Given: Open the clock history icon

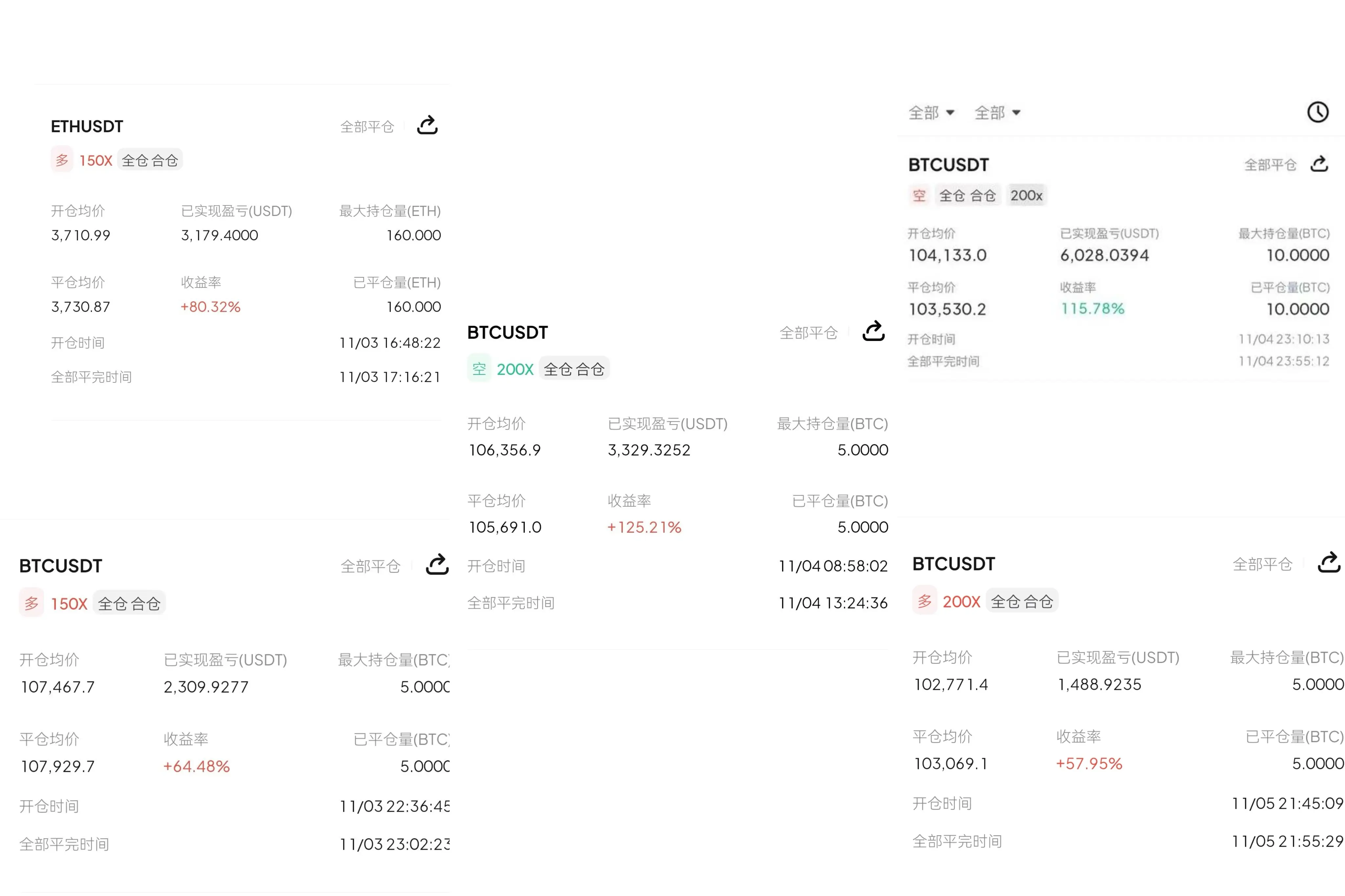Looking at the screenshot, I should pos(1317,112).
